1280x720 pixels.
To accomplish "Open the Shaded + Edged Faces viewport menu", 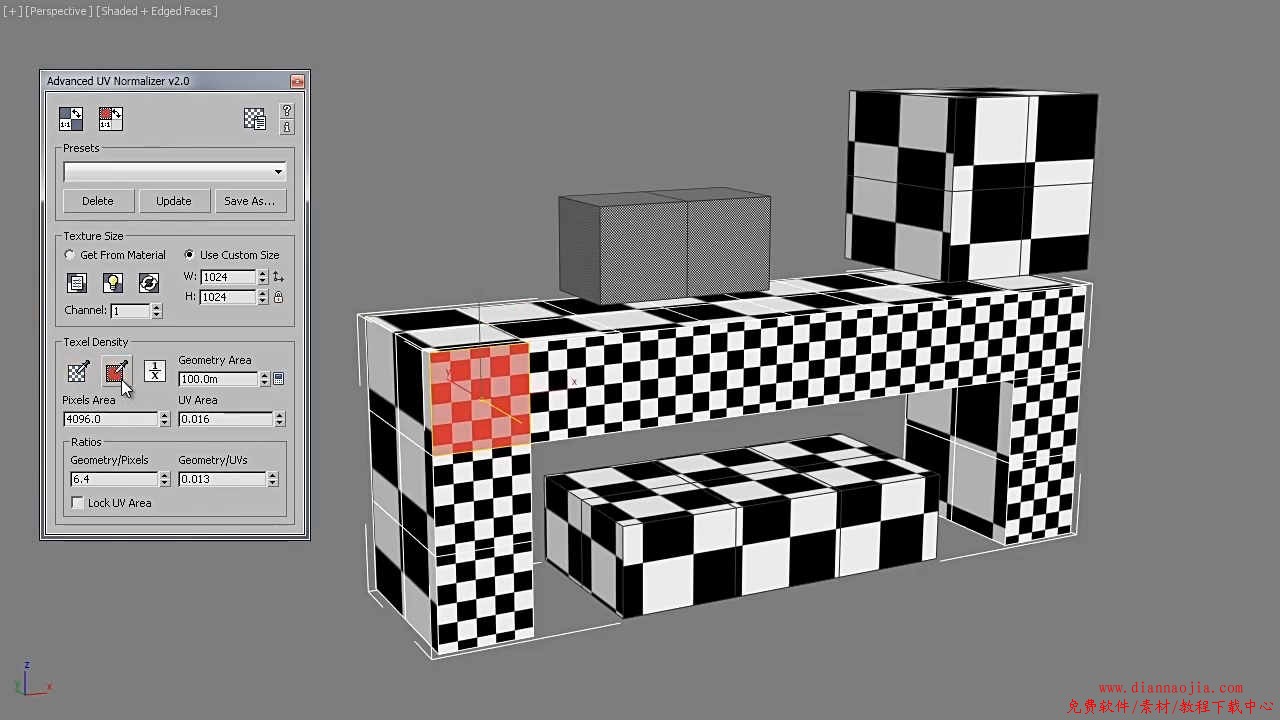I will [157, 11].
